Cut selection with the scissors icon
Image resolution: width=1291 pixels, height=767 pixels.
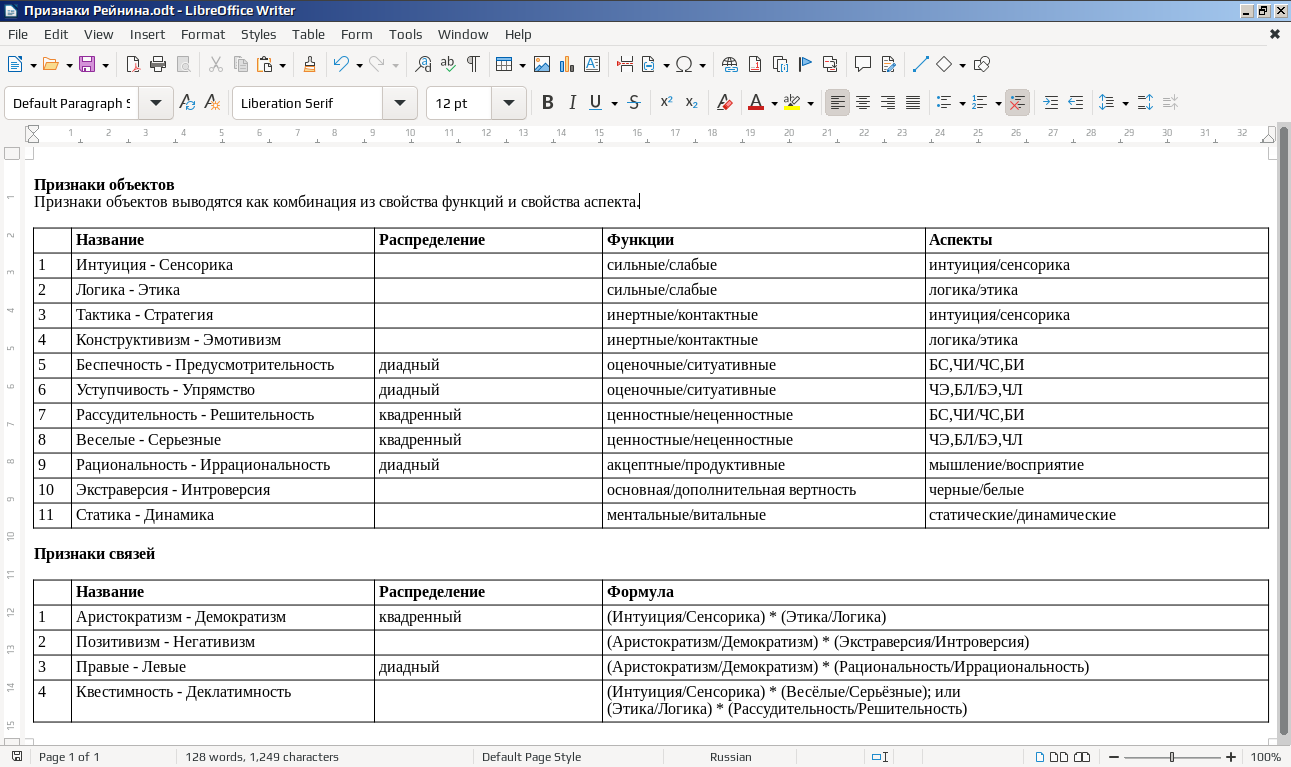coord(215,65)
